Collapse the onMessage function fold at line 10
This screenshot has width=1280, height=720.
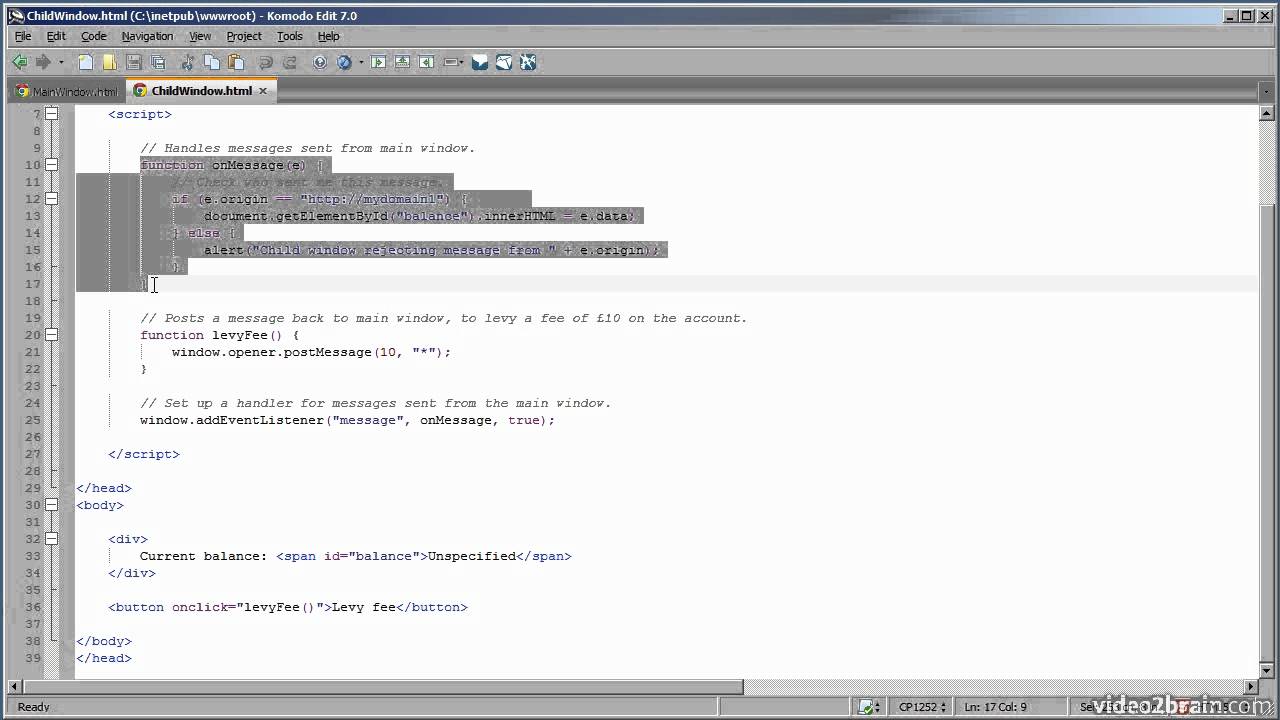[51, 165]
